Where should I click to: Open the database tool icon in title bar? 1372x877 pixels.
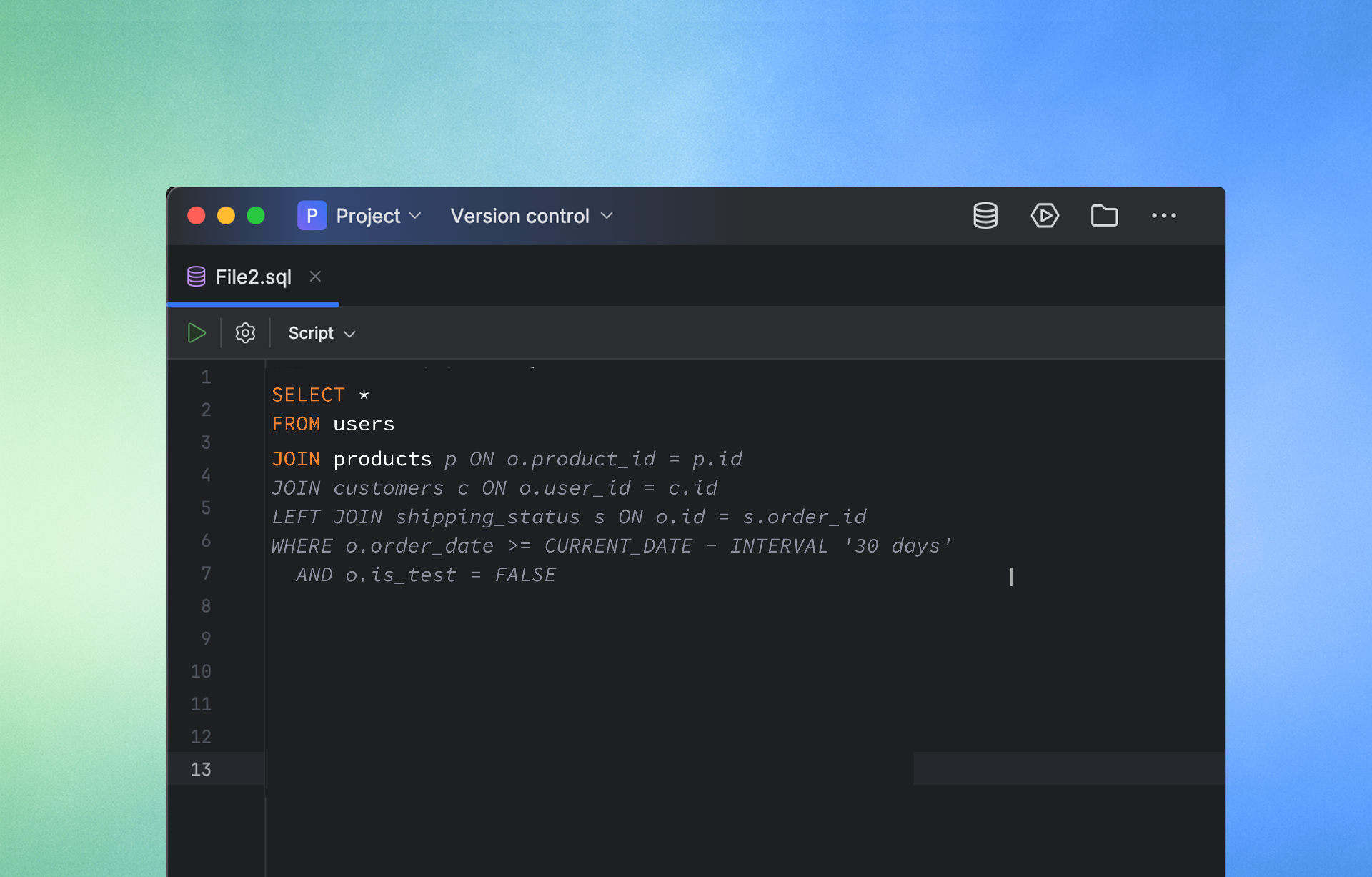pos(985,215)
